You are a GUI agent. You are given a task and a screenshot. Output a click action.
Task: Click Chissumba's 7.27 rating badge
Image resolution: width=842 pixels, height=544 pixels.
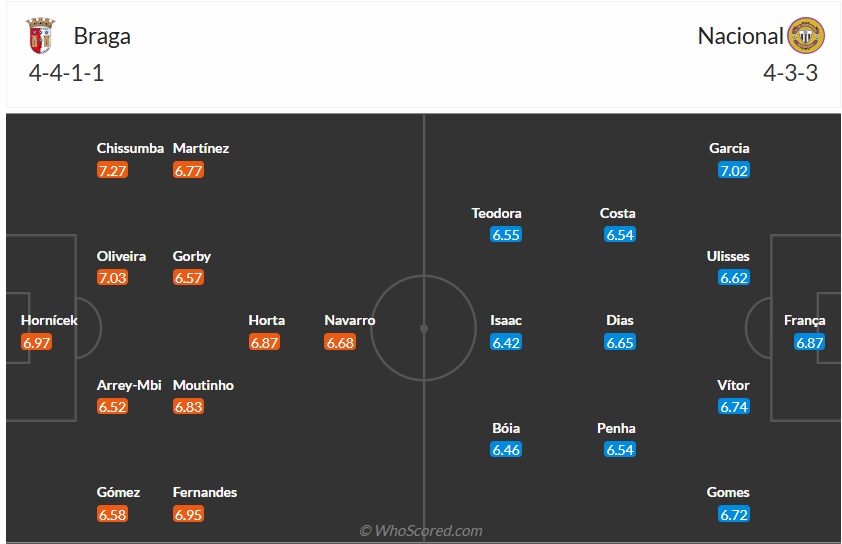point(112,171)
